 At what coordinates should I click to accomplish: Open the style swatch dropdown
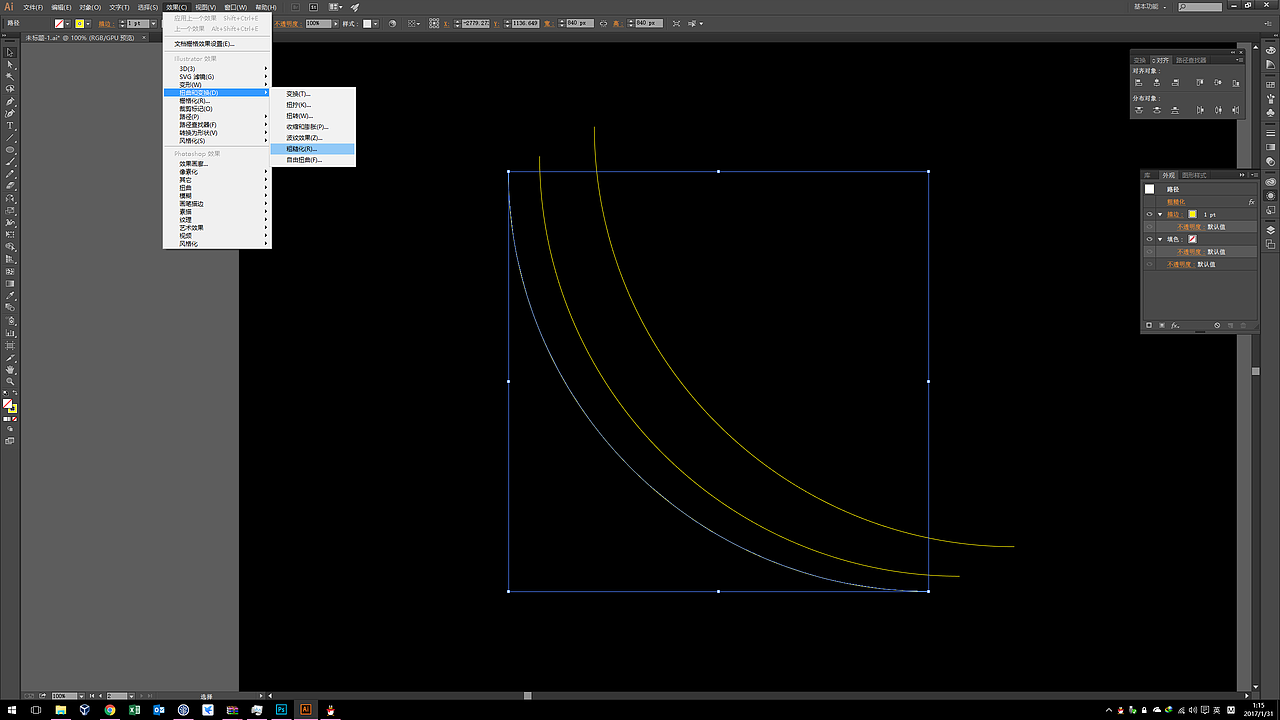[377, 23]
